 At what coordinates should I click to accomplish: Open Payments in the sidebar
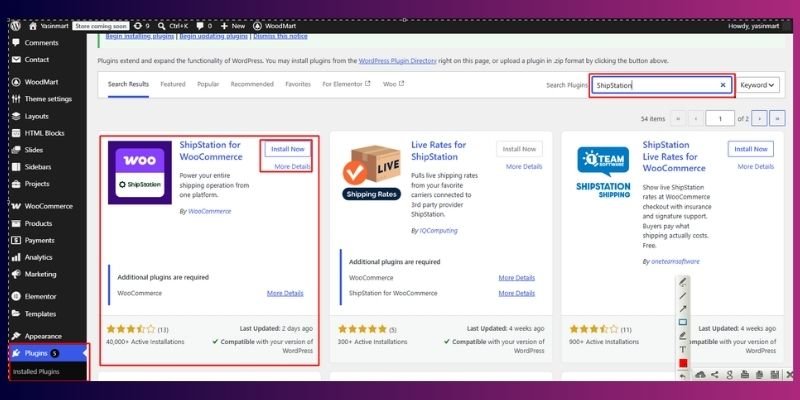click(39, 240)
